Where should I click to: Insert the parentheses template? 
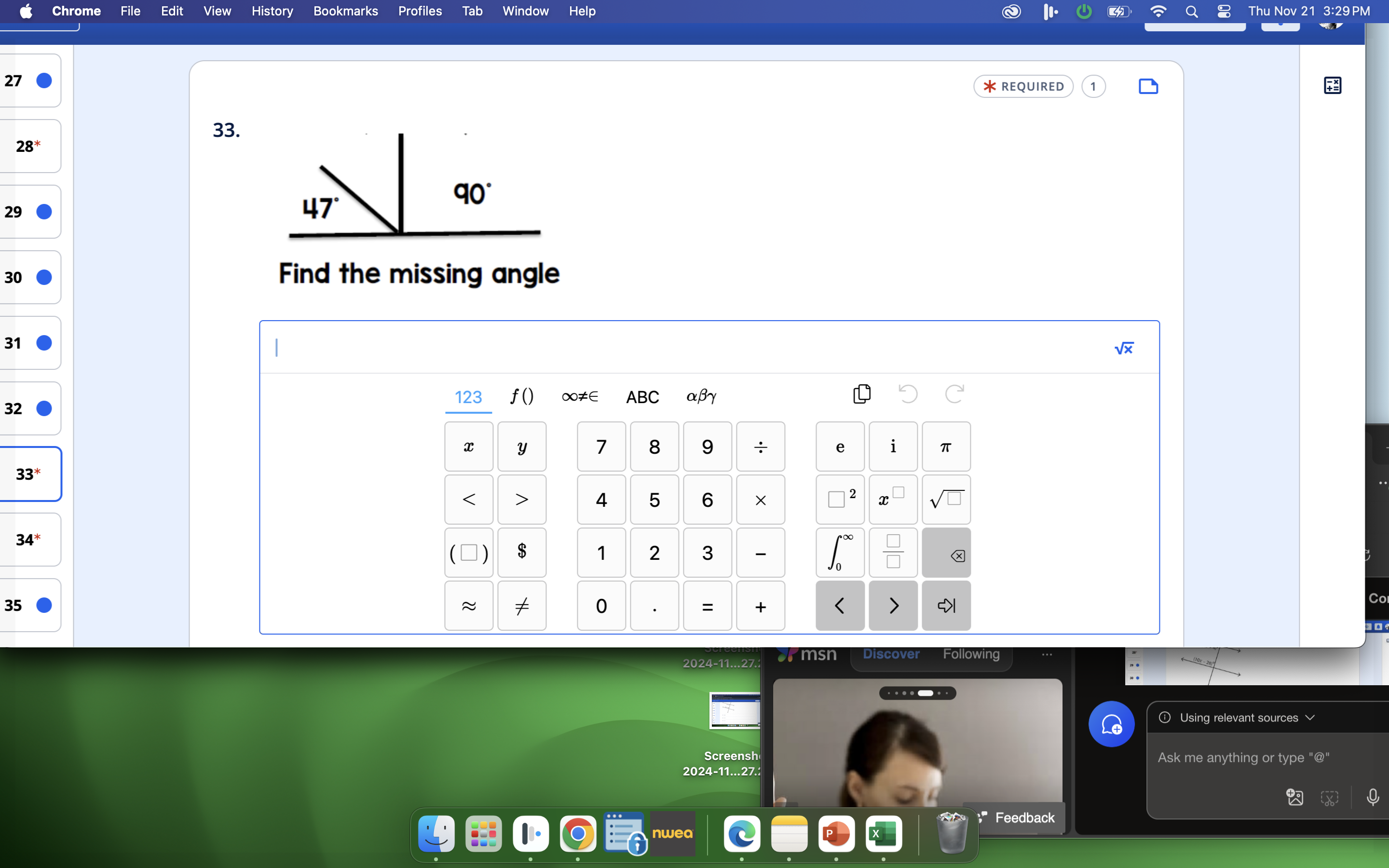[468, 553]
